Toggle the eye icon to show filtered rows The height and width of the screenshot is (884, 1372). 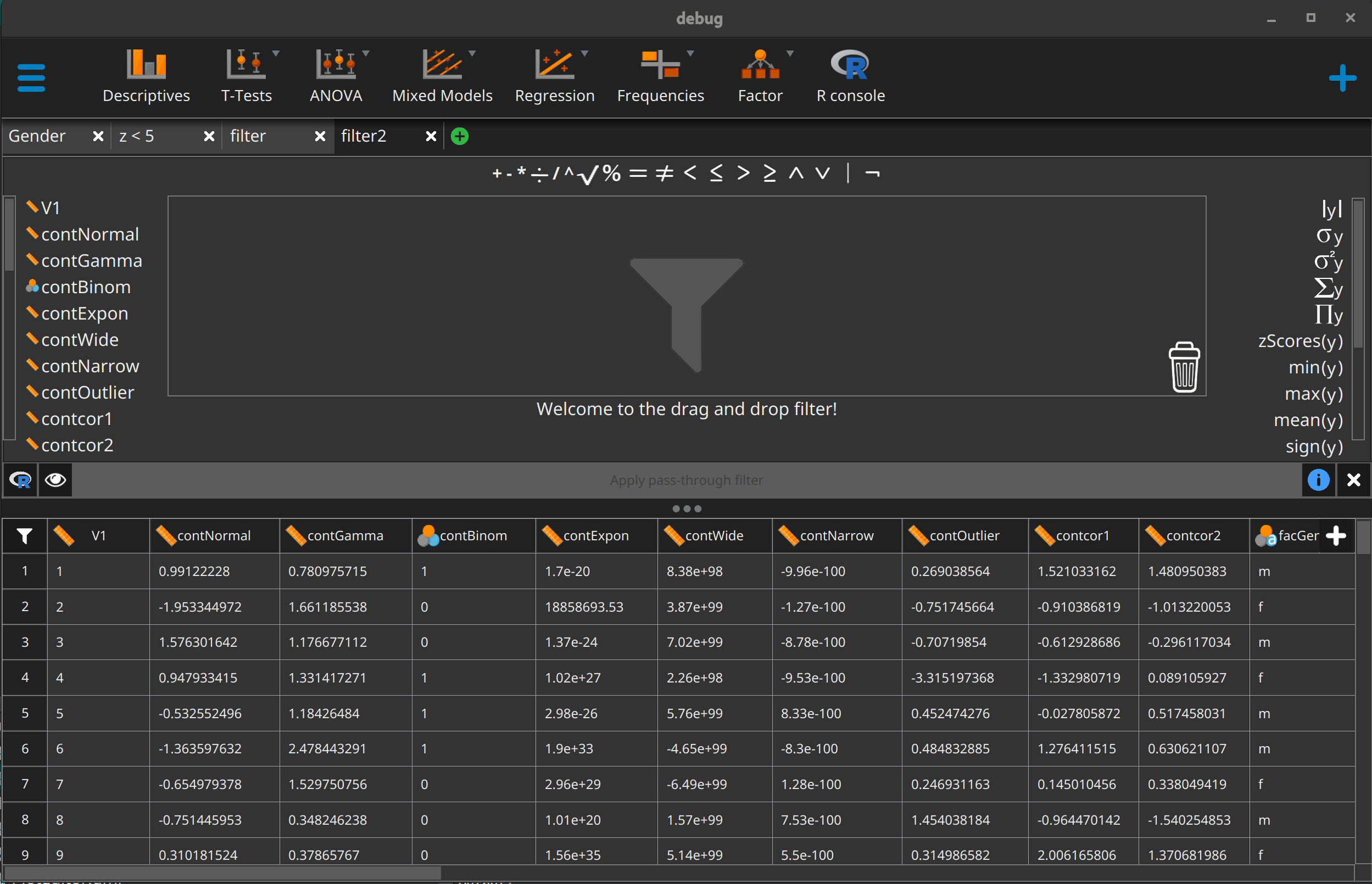click(x=55, y=480)
